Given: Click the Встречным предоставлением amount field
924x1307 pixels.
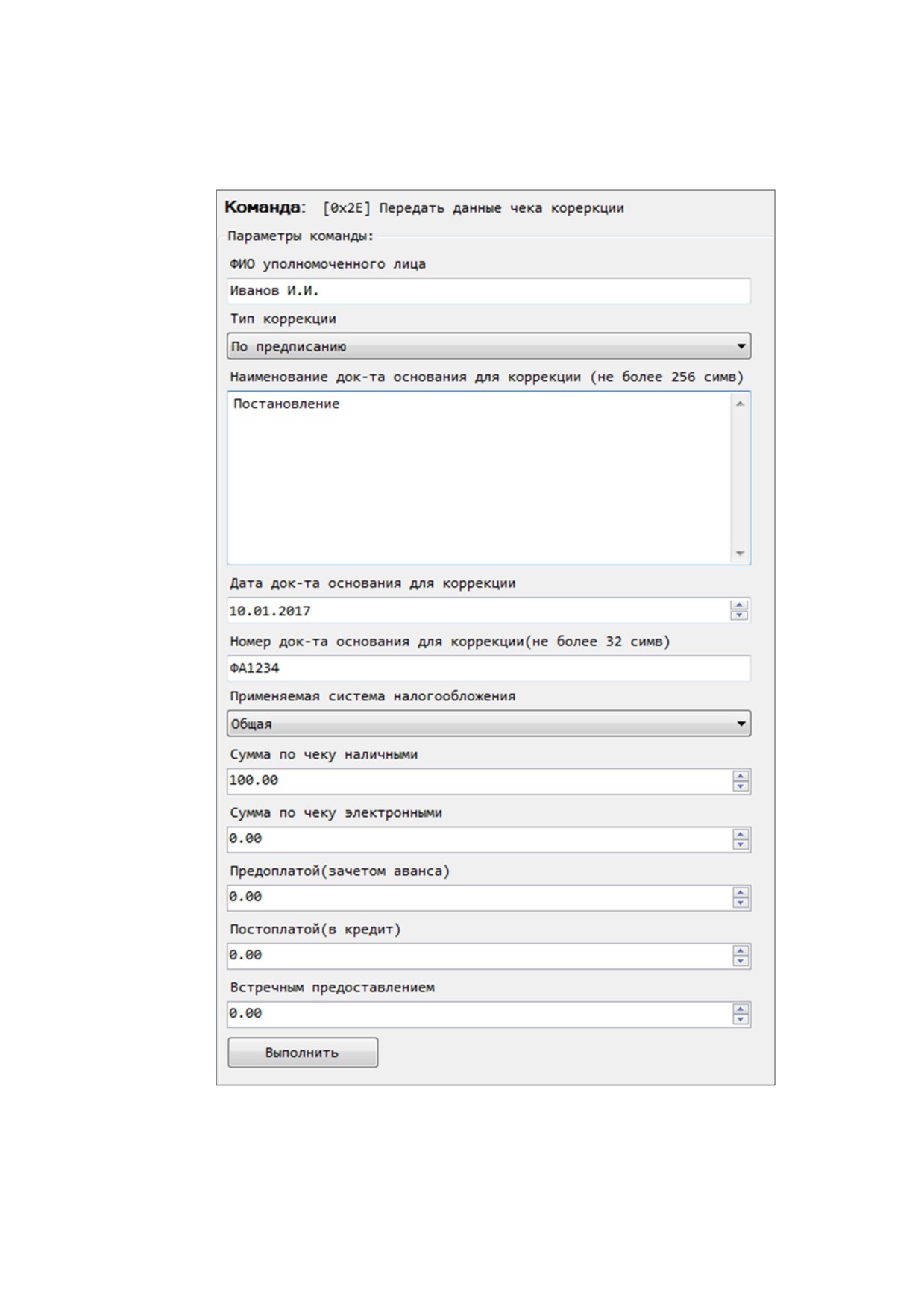Looking at the screenshot, I should [x=479, y=1014].
